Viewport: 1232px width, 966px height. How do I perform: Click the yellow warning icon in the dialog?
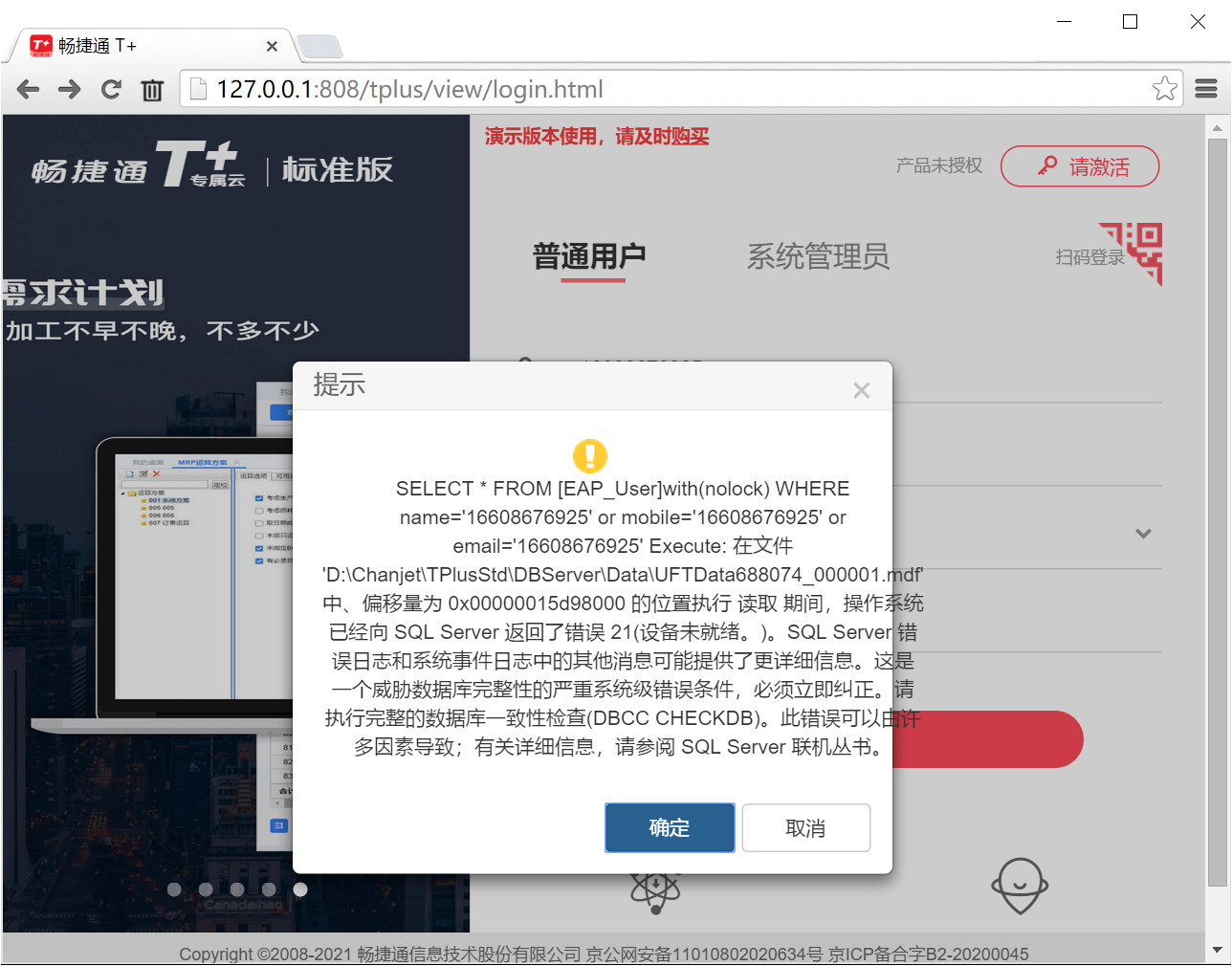point(590,455)
